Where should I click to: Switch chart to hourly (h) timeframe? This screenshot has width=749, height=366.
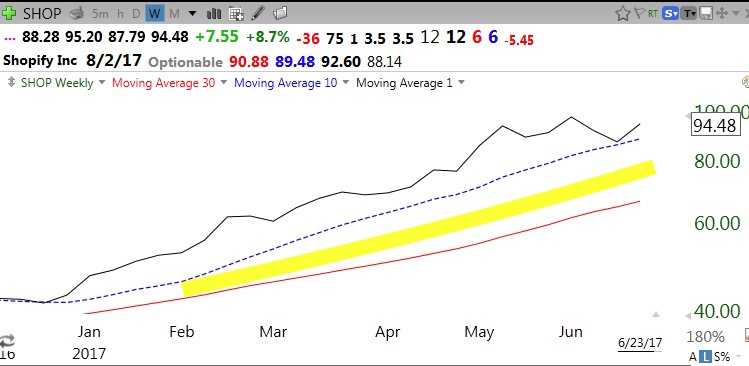(x=120, y=13)
